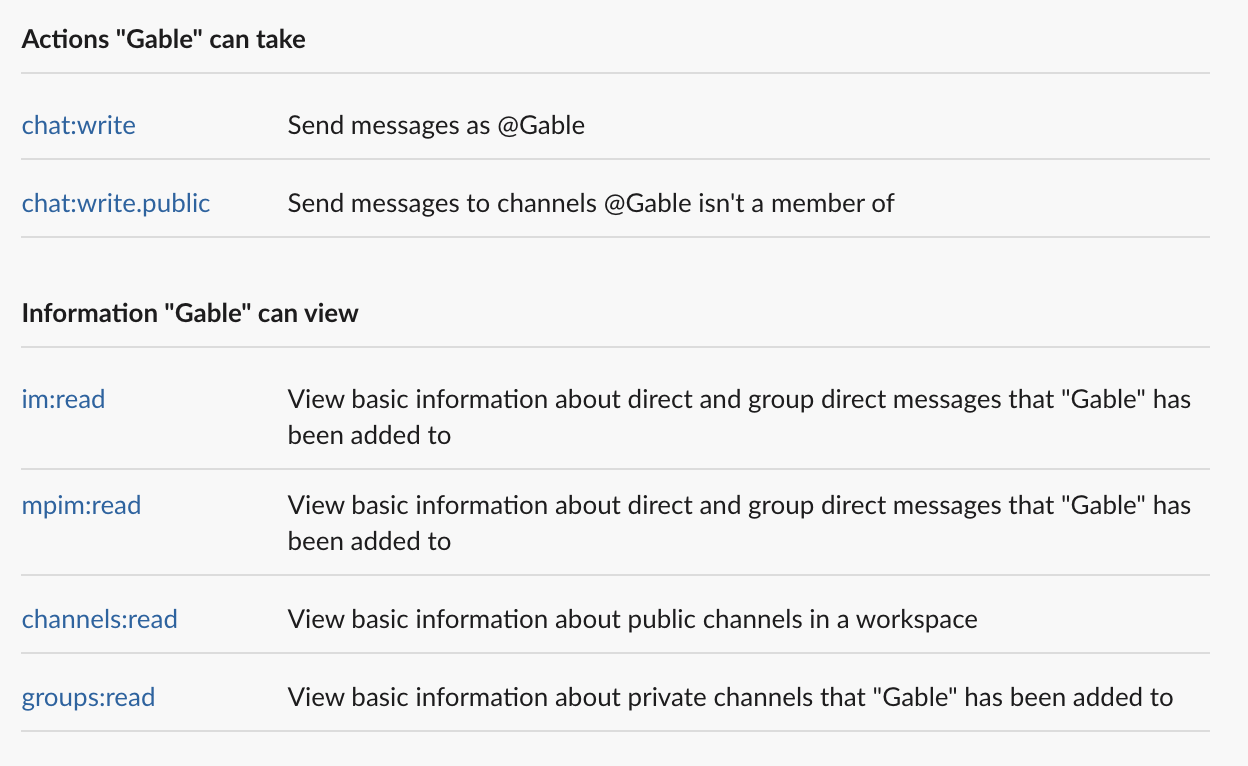This screenshot has width=1248, height=766.
Task: Open the chat:write scope link
Action: click(78, 125)
